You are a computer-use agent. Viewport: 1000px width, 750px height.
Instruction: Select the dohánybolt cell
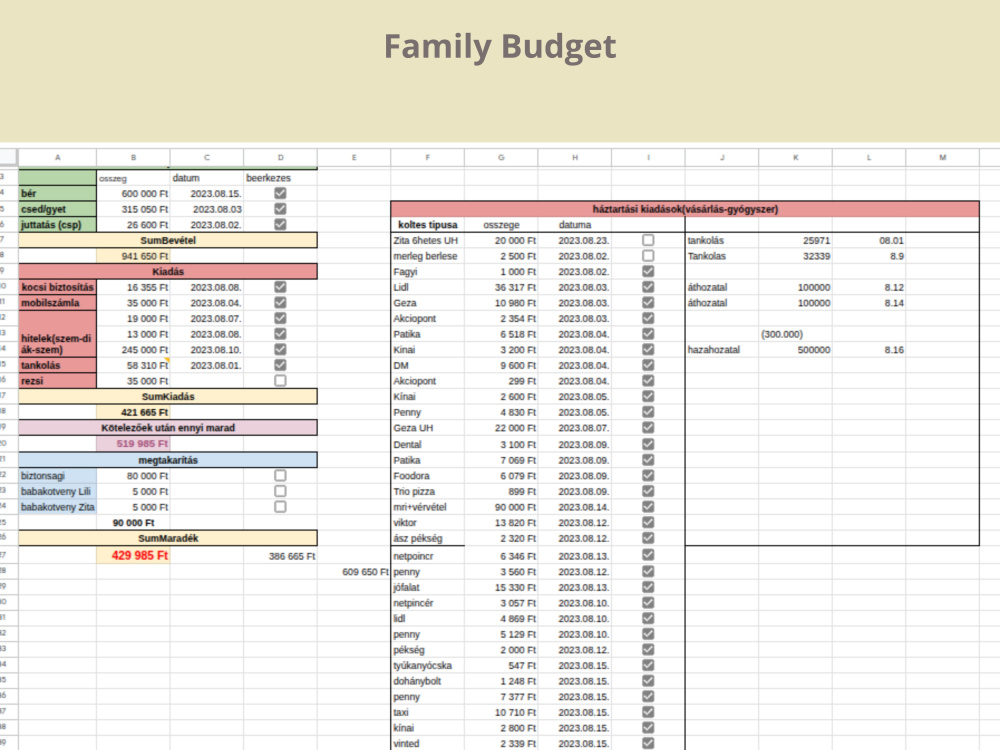click(x=427, y=681)
